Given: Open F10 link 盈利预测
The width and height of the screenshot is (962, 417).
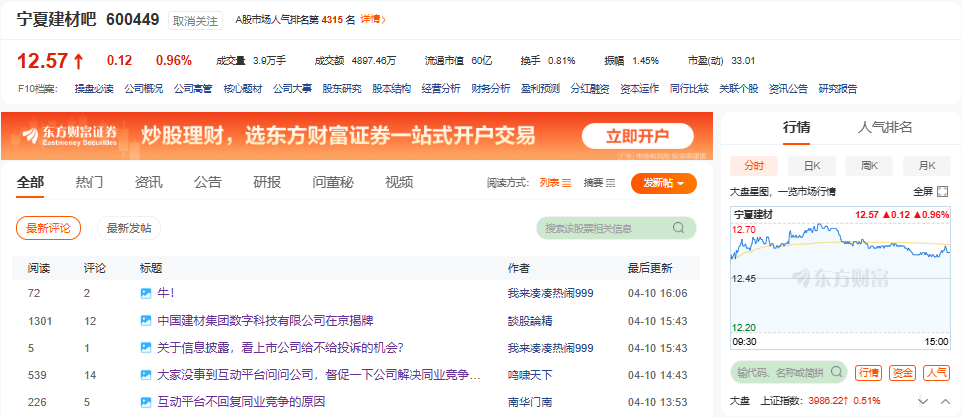Looking at the screenshot, I should pos(541,89).
